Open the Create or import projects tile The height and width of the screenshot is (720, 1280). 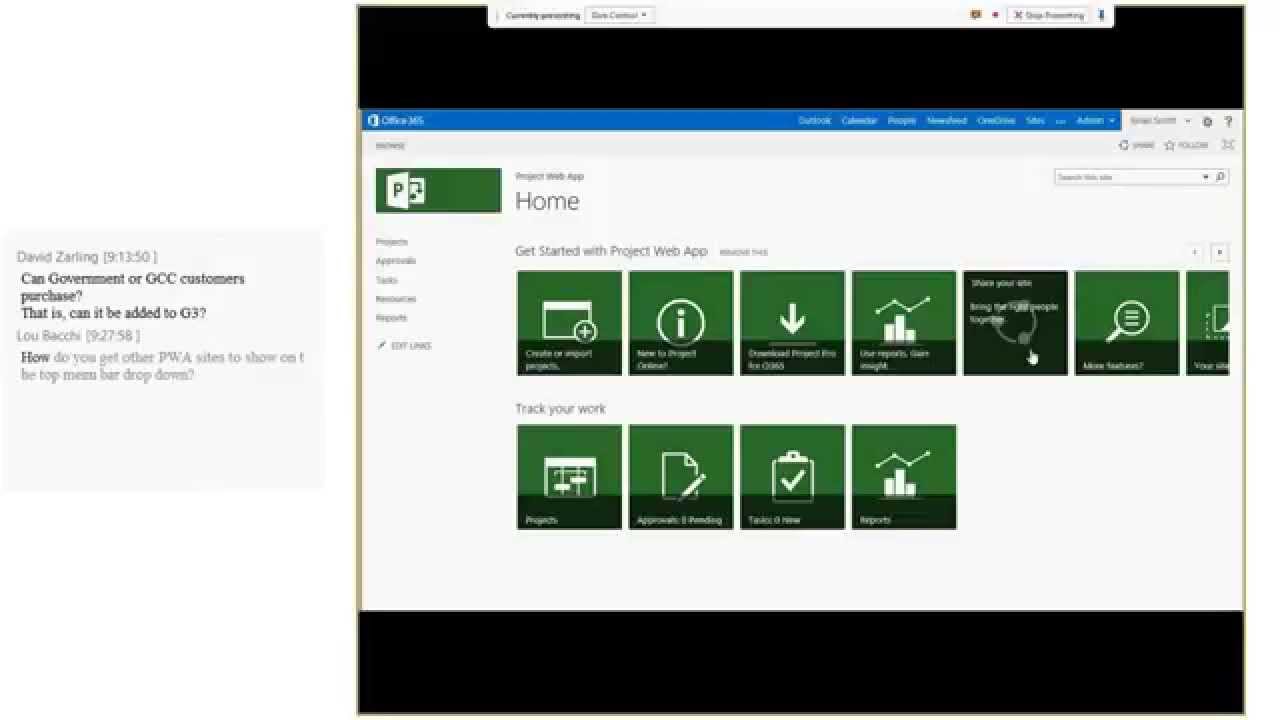point(570,323)
